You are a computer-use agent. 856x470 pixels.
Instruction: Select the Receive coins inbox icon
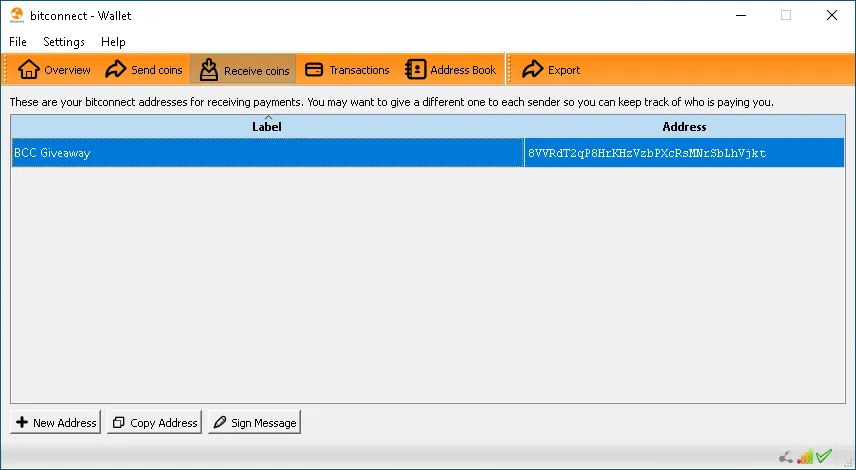209,70
